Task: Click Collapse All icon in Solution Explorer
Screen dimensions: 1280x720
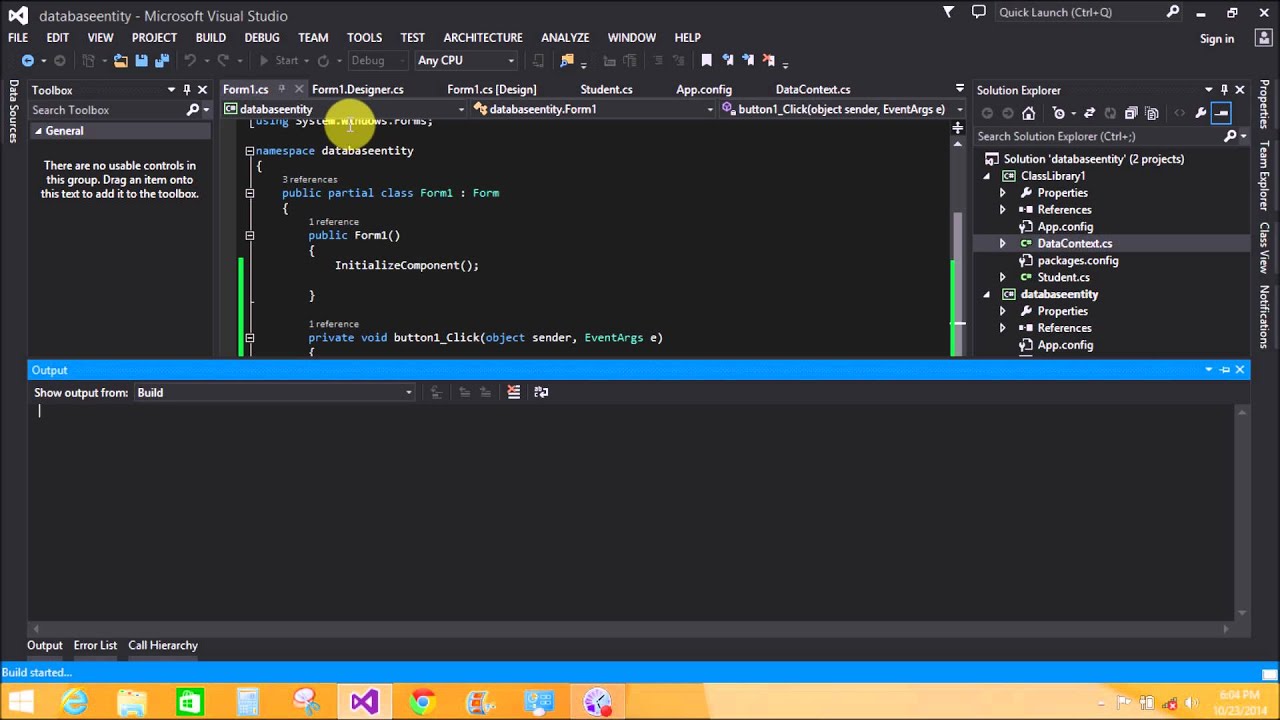Action: (x=1131, y=113)
